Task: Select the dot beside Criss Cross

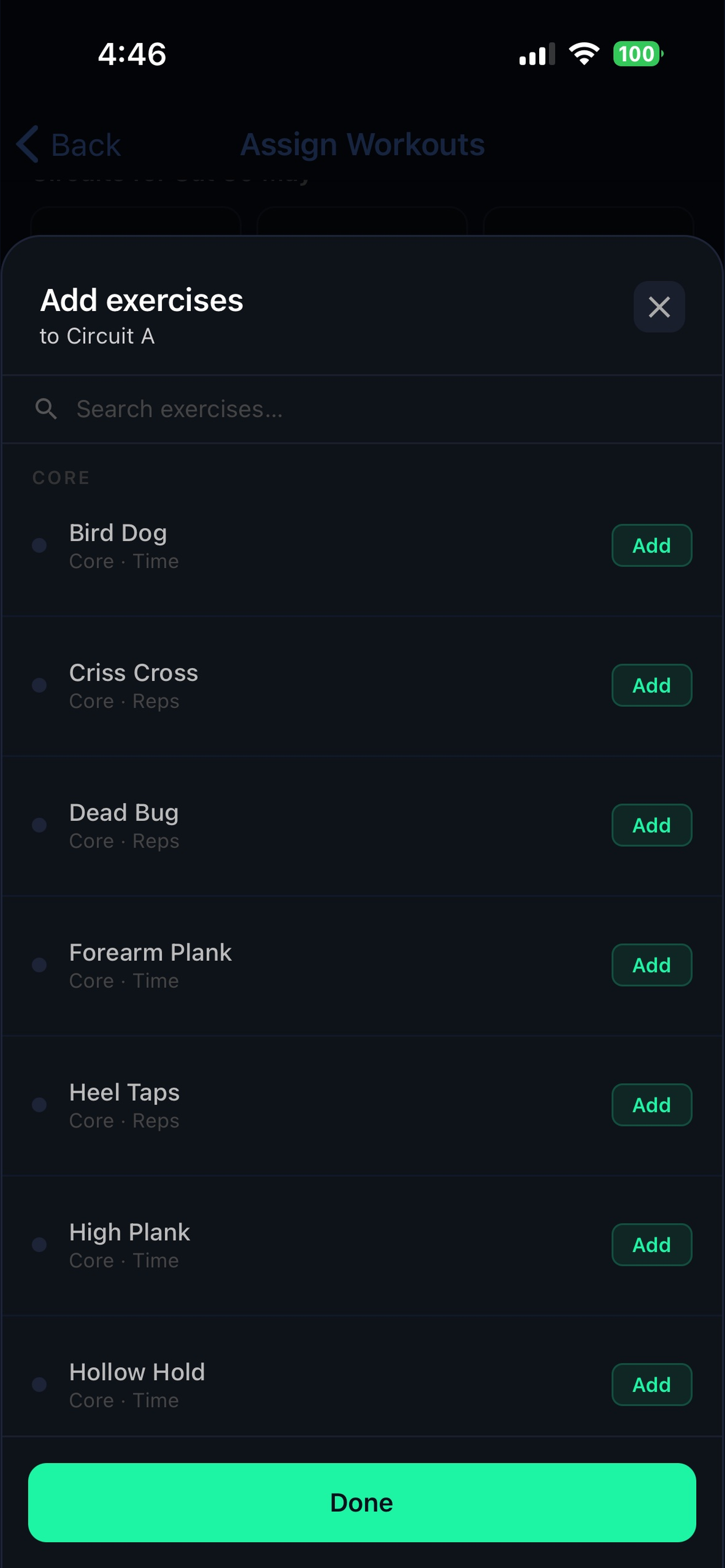Action: click(x=40, y=685)
